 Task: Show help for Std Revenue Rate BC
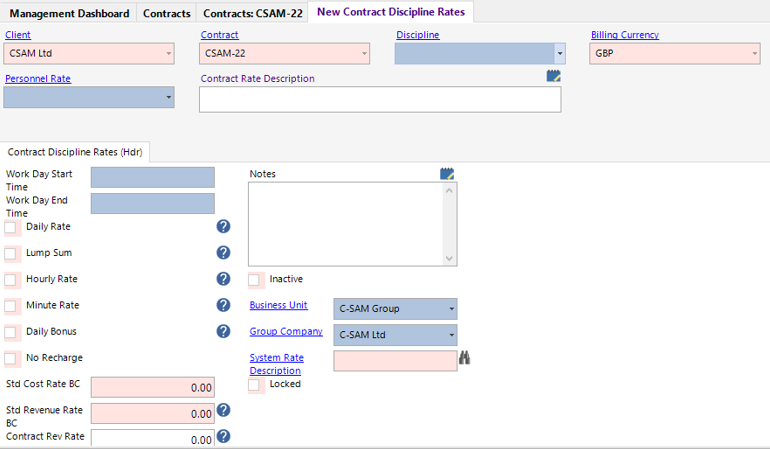[x=223, y=410]
